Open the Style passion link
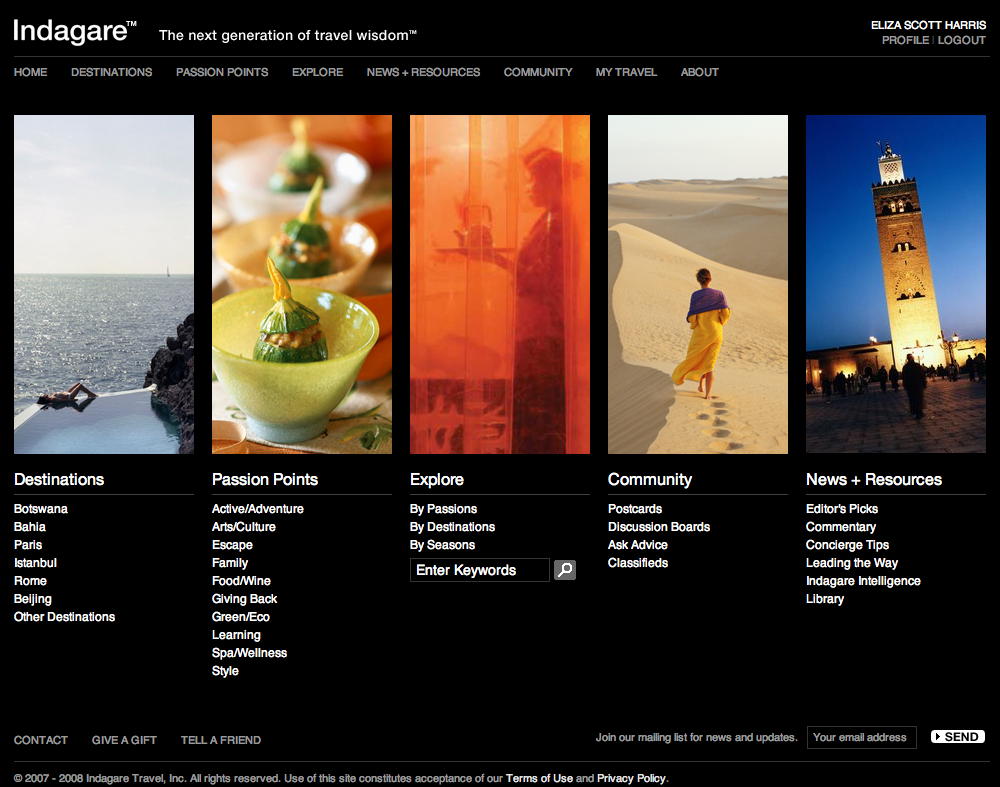1000x787 pixels. [225, 671]
